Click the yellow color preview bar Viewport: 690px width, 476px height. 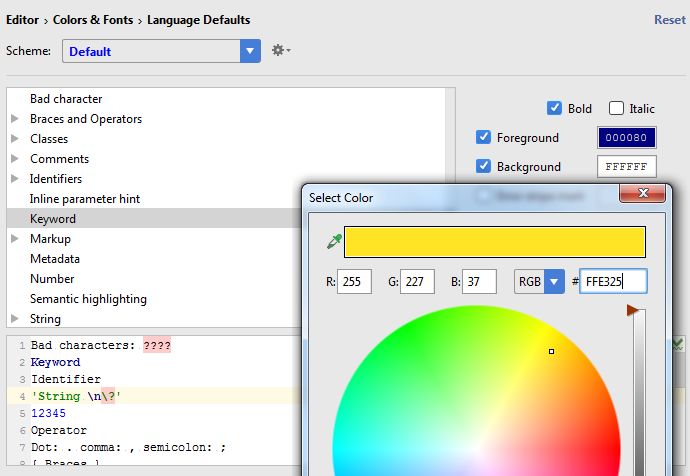[x=495, y=242]
